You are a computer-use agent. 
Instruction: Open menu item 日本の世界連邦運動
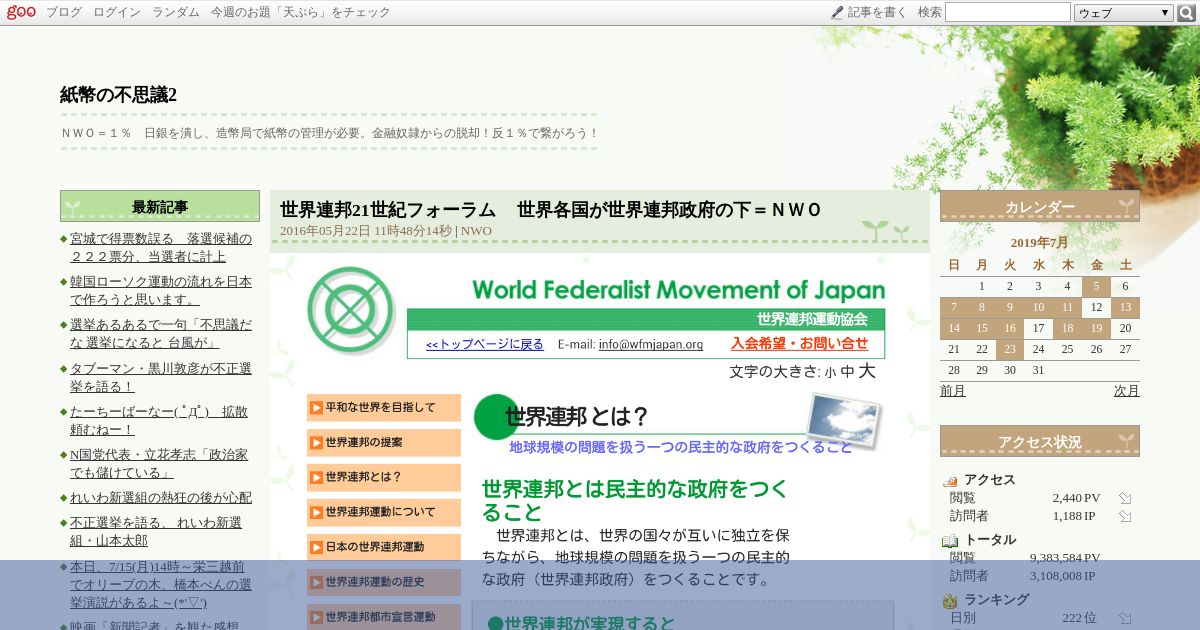[x=384, y=547]
